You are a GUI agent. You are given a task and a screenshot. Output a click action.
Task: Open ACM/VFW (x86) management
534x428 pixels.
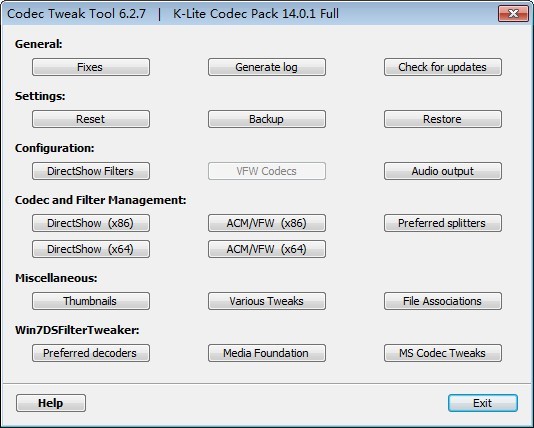(x=267, y=223)
